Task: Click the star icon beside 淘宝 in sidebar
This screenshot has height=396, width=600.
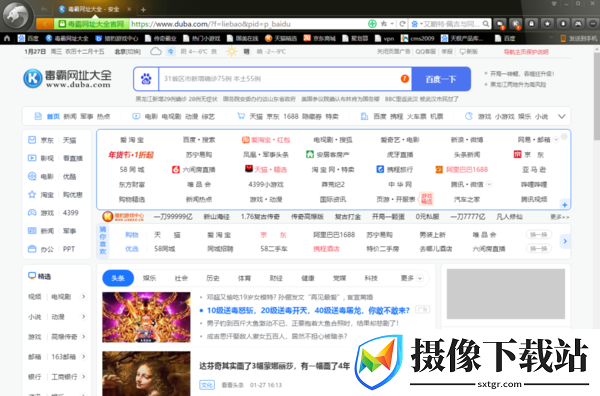Action: point(32,194)
